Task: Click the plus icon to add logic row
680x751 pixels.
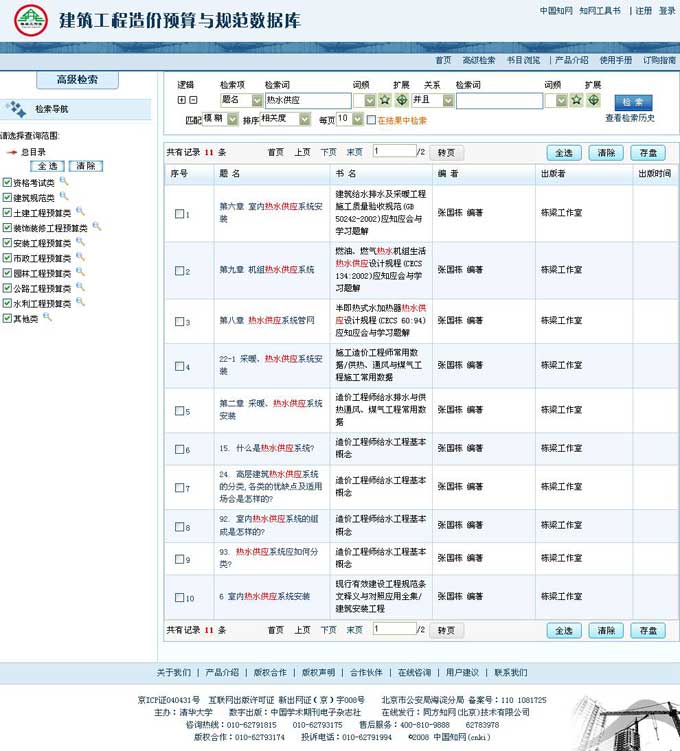Action: click(x=182, y=100)
